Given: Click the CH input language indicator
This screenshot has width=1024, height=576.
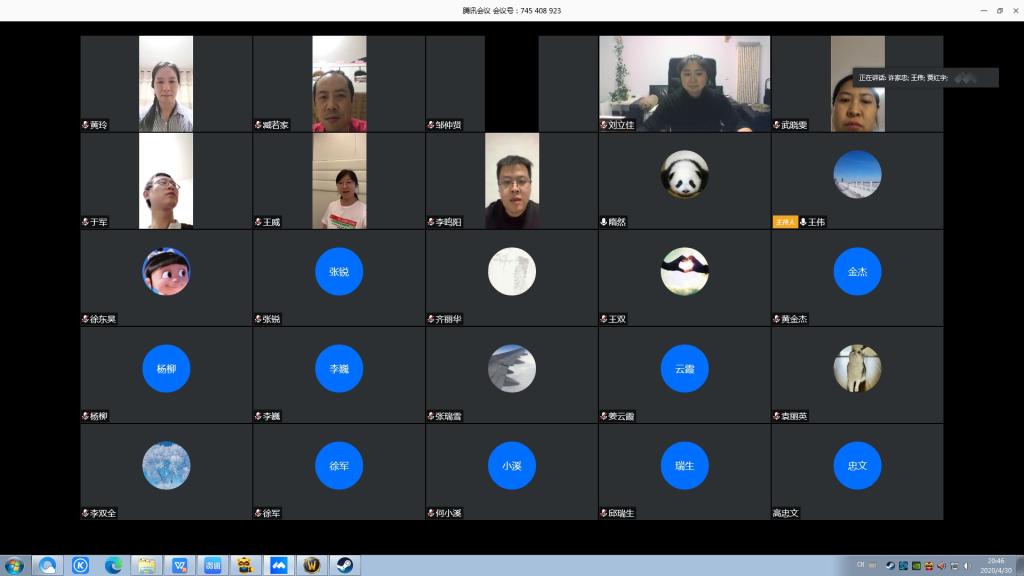Looking at the screenshot, I should click(x=860, y=566).
